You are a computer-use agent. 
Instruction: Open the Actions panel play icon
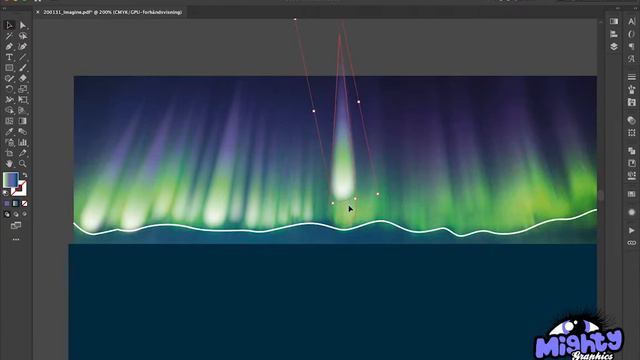pos(631,230)
